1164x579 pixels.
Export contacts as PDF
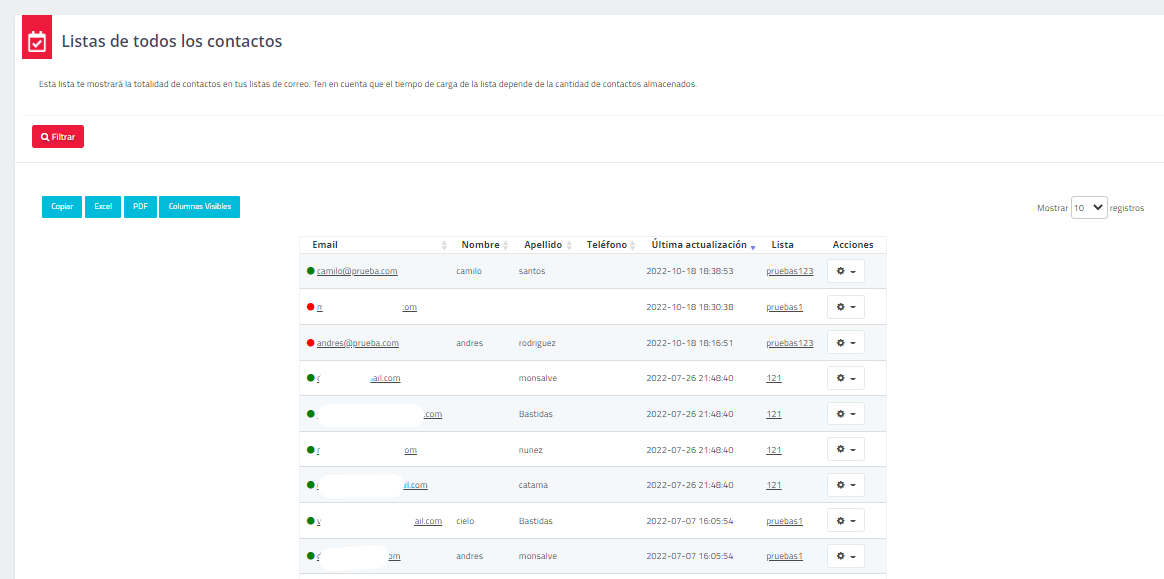[x=140, y=206]
